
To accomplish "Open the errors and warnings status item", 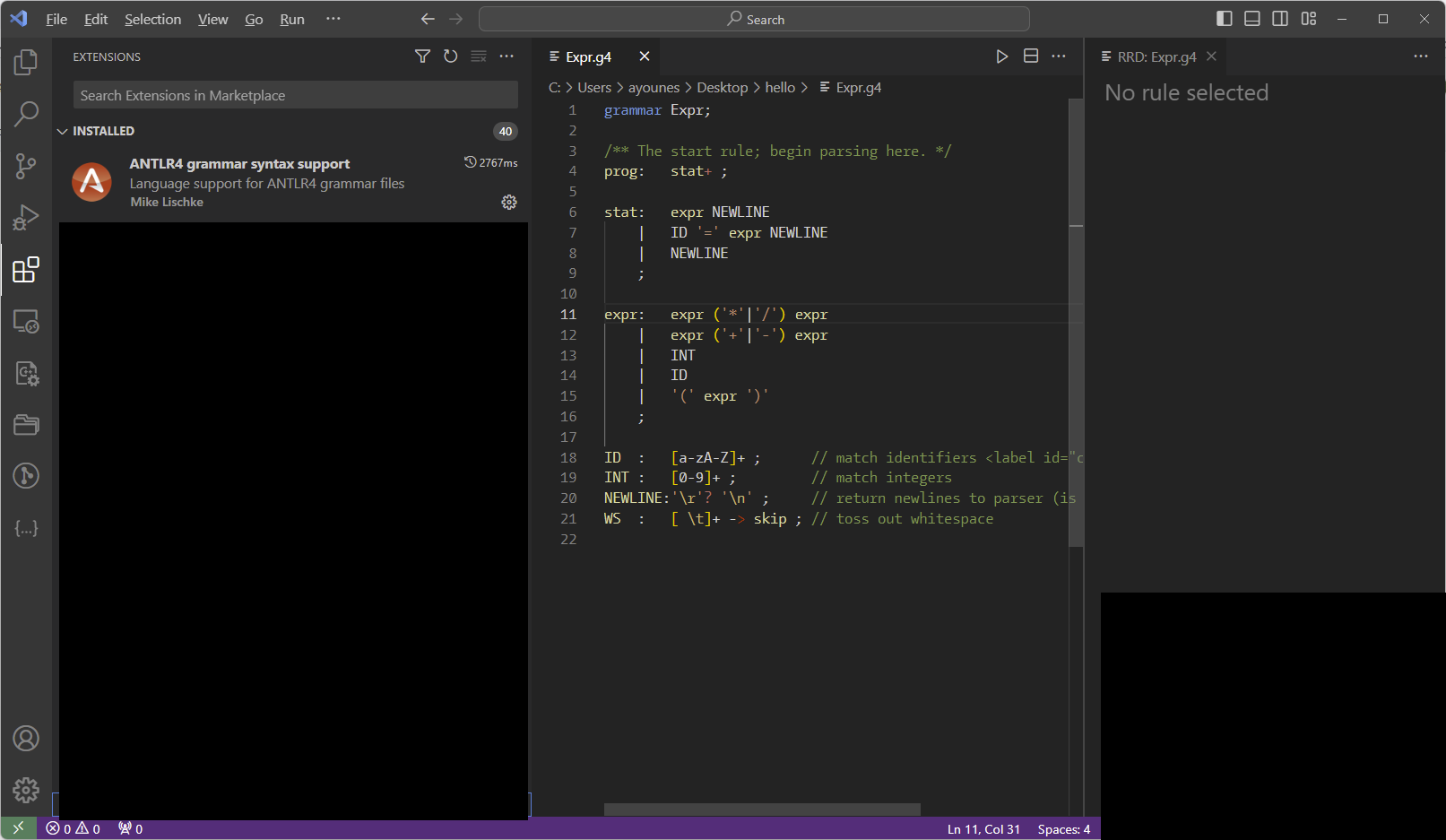I will (x=74, y=829).
